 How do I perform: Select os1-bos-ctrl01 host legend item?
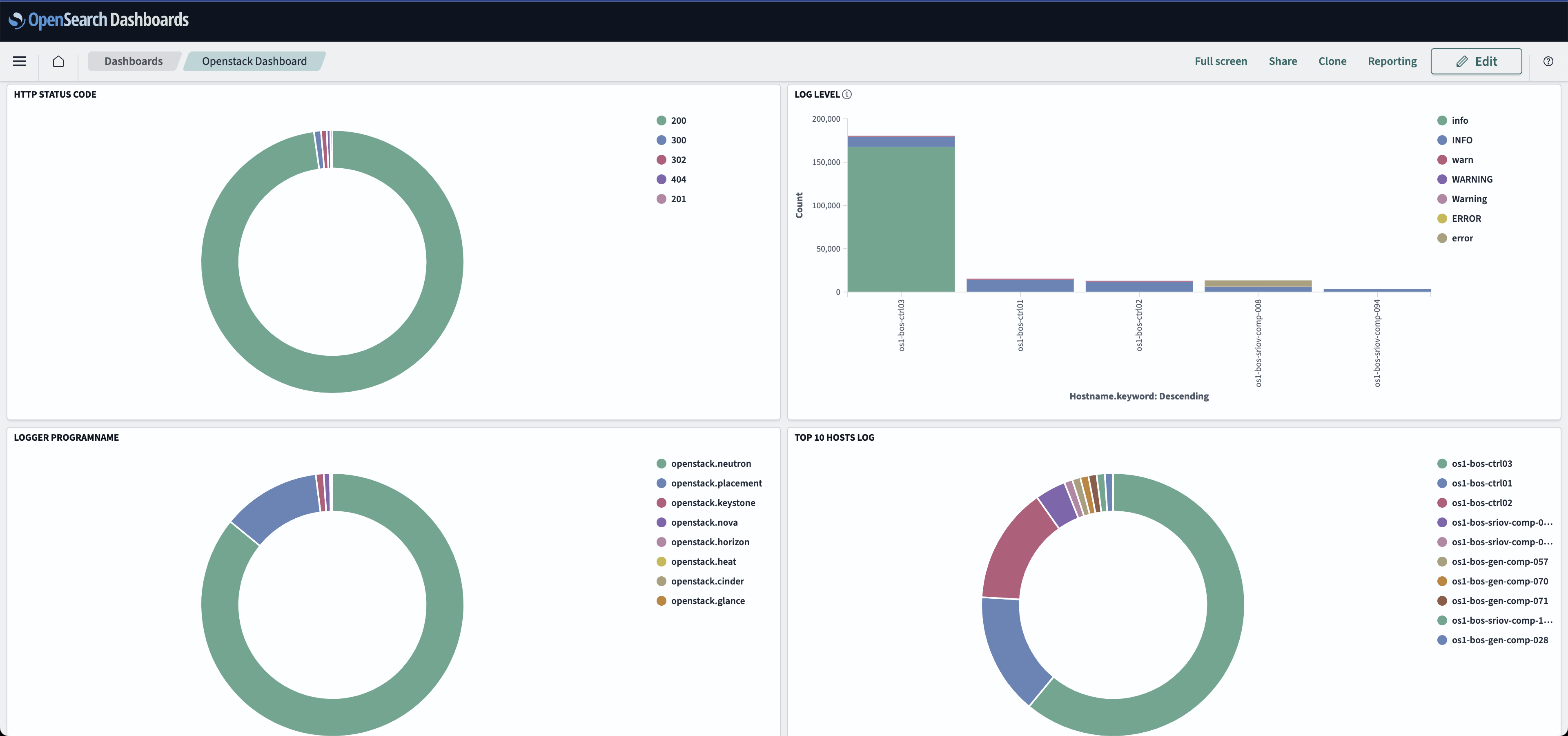(x=1474, y=483)
